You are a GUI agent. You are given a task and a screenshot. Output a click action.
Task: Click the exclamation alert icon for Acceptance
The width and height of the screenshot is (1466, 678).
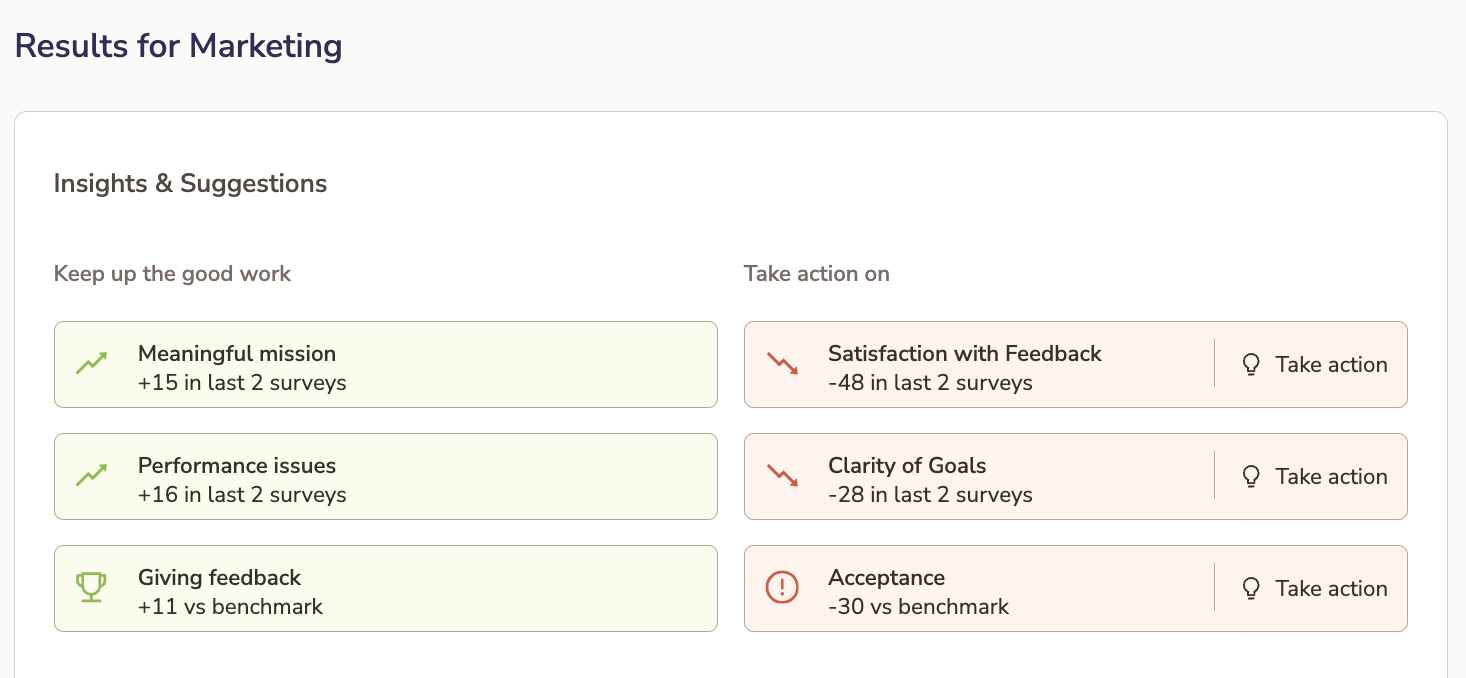click(x=781, y=588)
